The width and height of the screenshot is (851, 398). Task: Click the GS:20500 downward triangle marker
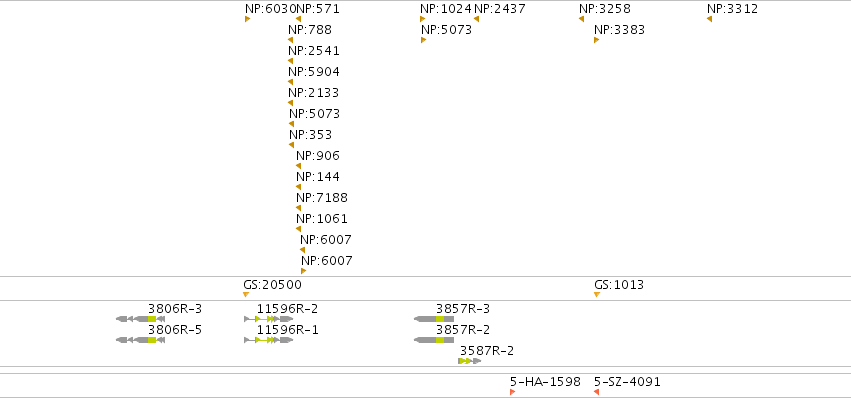246,294
